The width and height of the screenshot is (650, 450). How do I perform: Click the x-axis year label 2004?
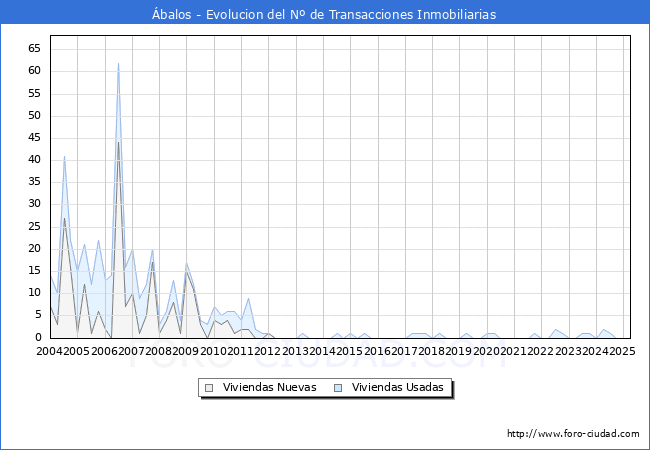coord(50,351)
